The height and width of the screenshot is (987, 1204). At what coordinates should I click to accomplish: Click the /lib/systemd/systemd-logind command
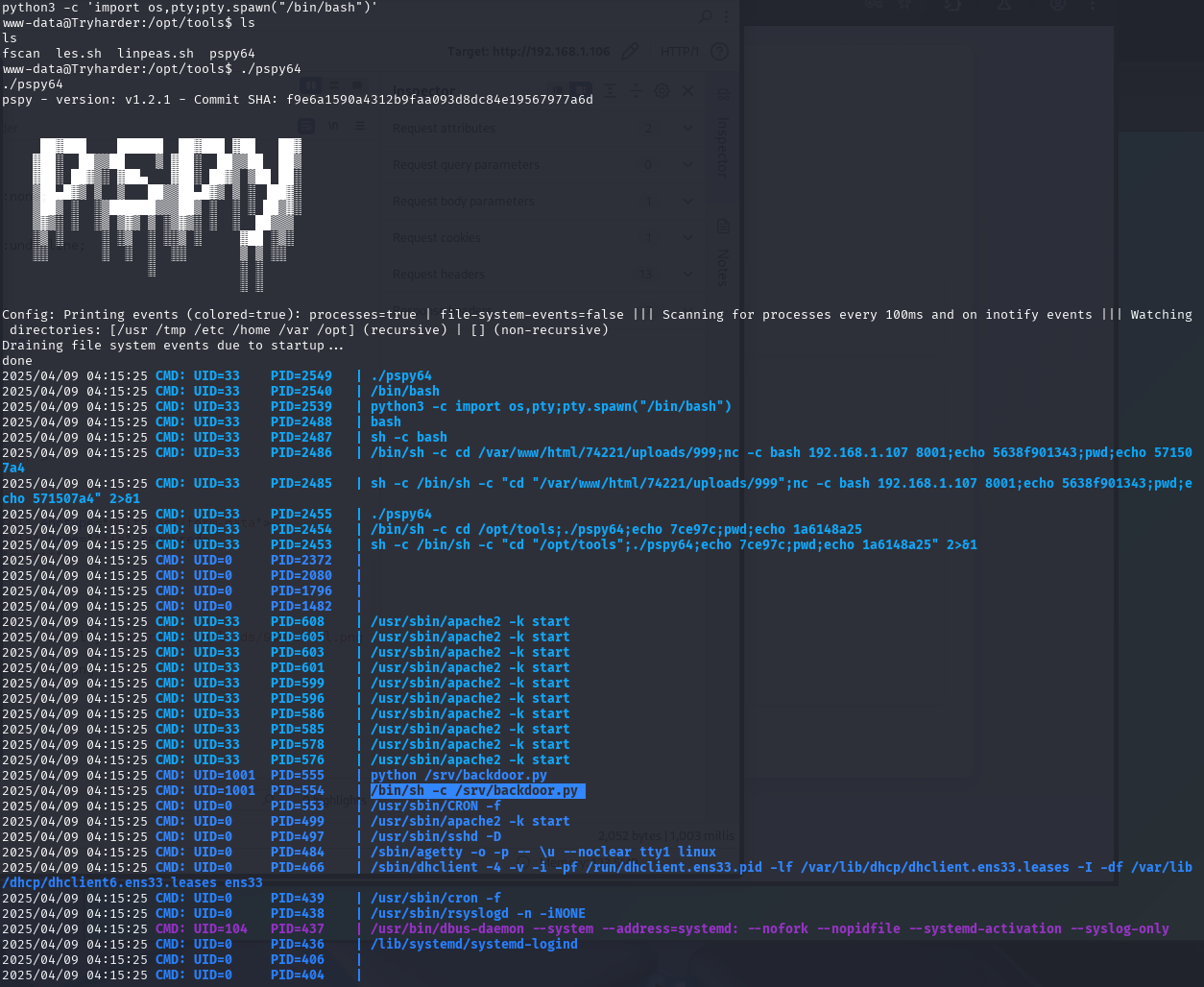click(474, 944)
